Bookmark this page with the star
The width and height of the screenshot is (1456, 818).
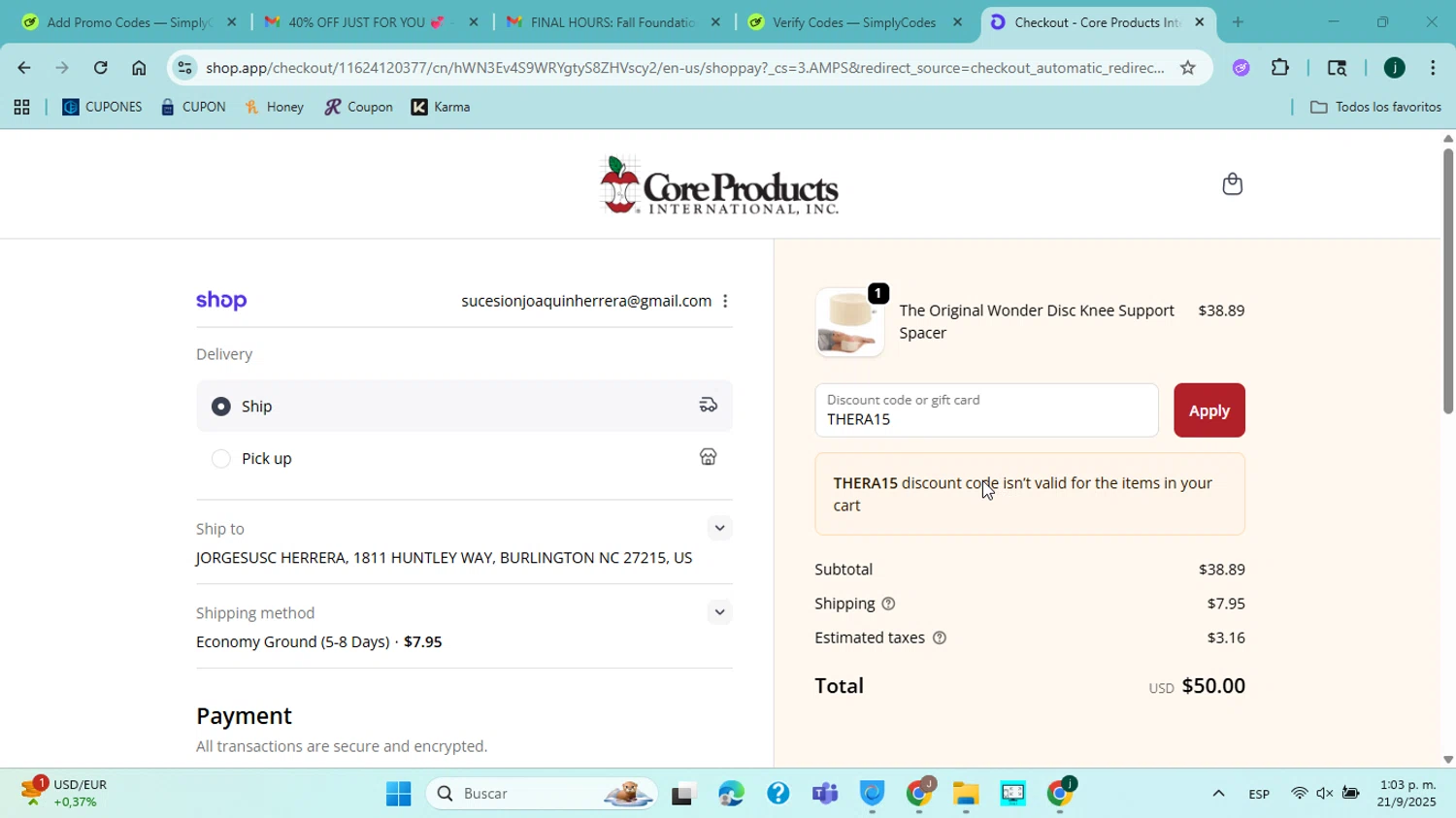(x=1187, y=67)
